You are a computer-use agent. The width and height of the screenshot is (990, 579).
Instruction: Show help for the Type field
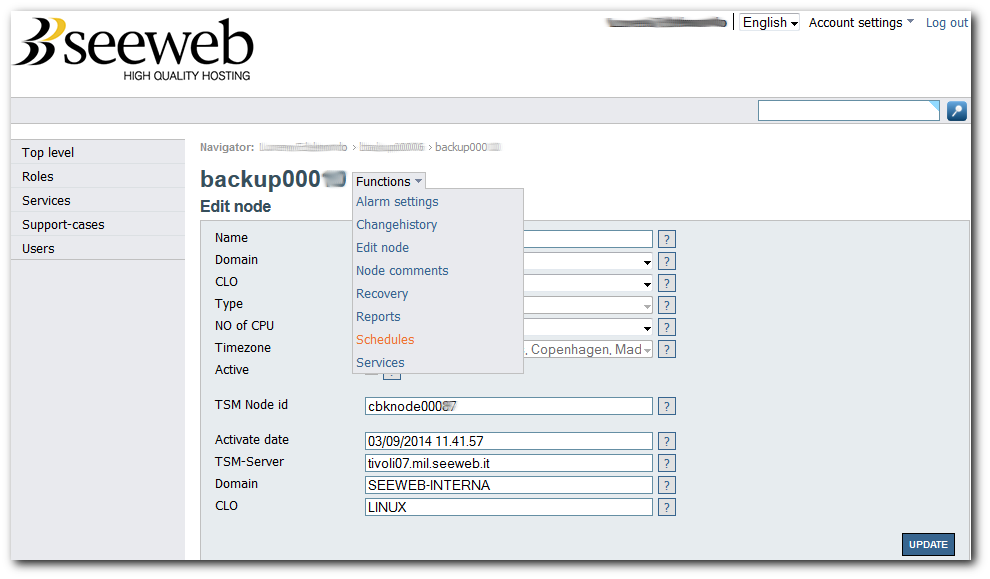pos(667,306)
